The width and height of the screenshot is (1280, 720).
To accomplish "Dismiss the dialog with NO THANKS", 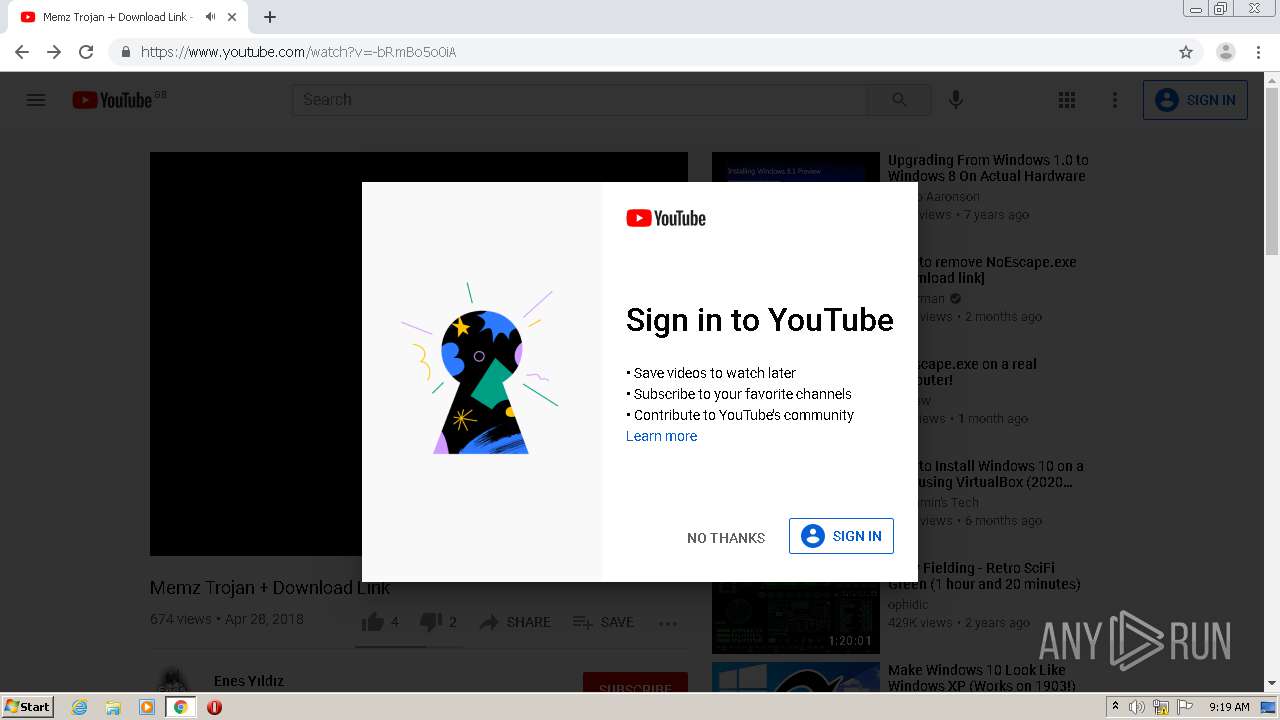I will [x=726, y=538].
